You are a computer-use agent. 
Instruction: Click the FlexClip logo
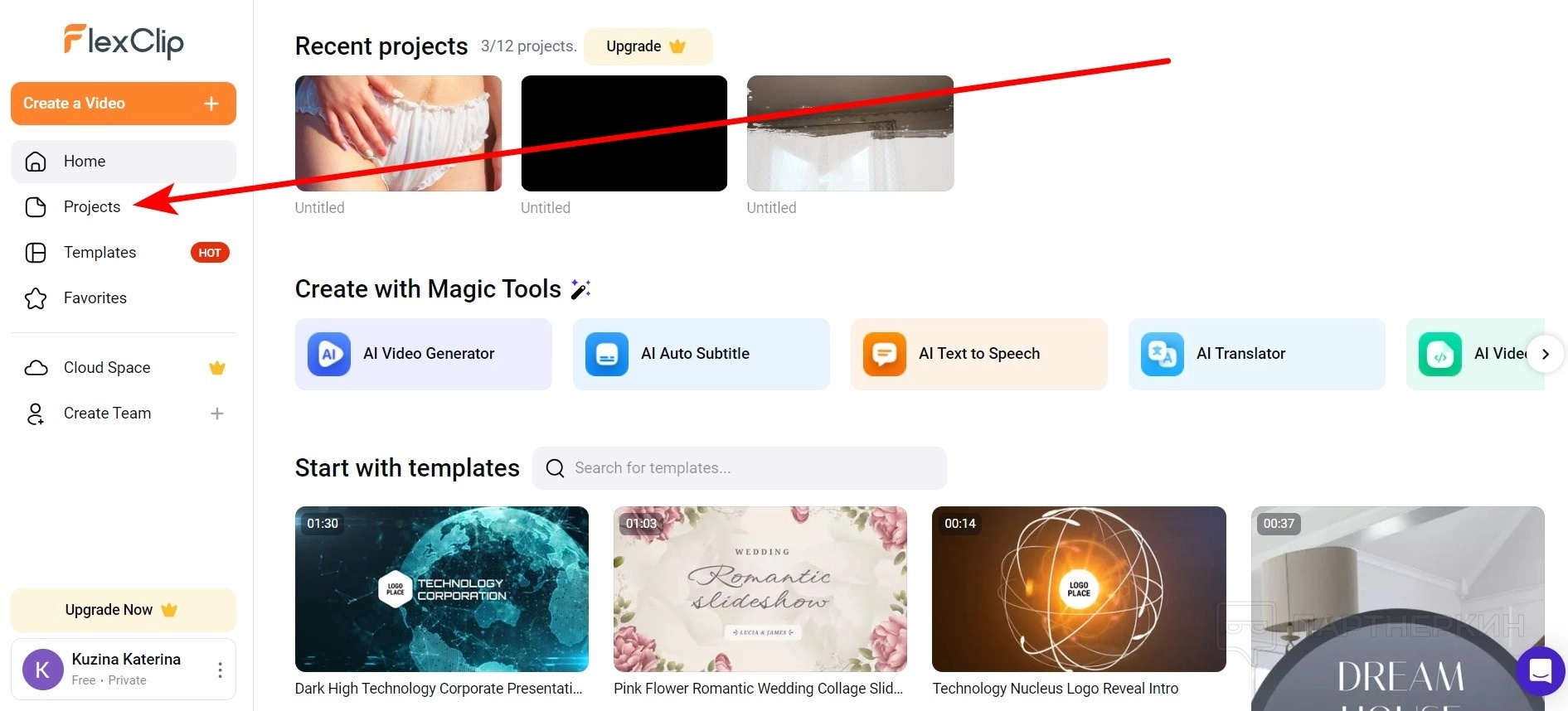(124, 41)
